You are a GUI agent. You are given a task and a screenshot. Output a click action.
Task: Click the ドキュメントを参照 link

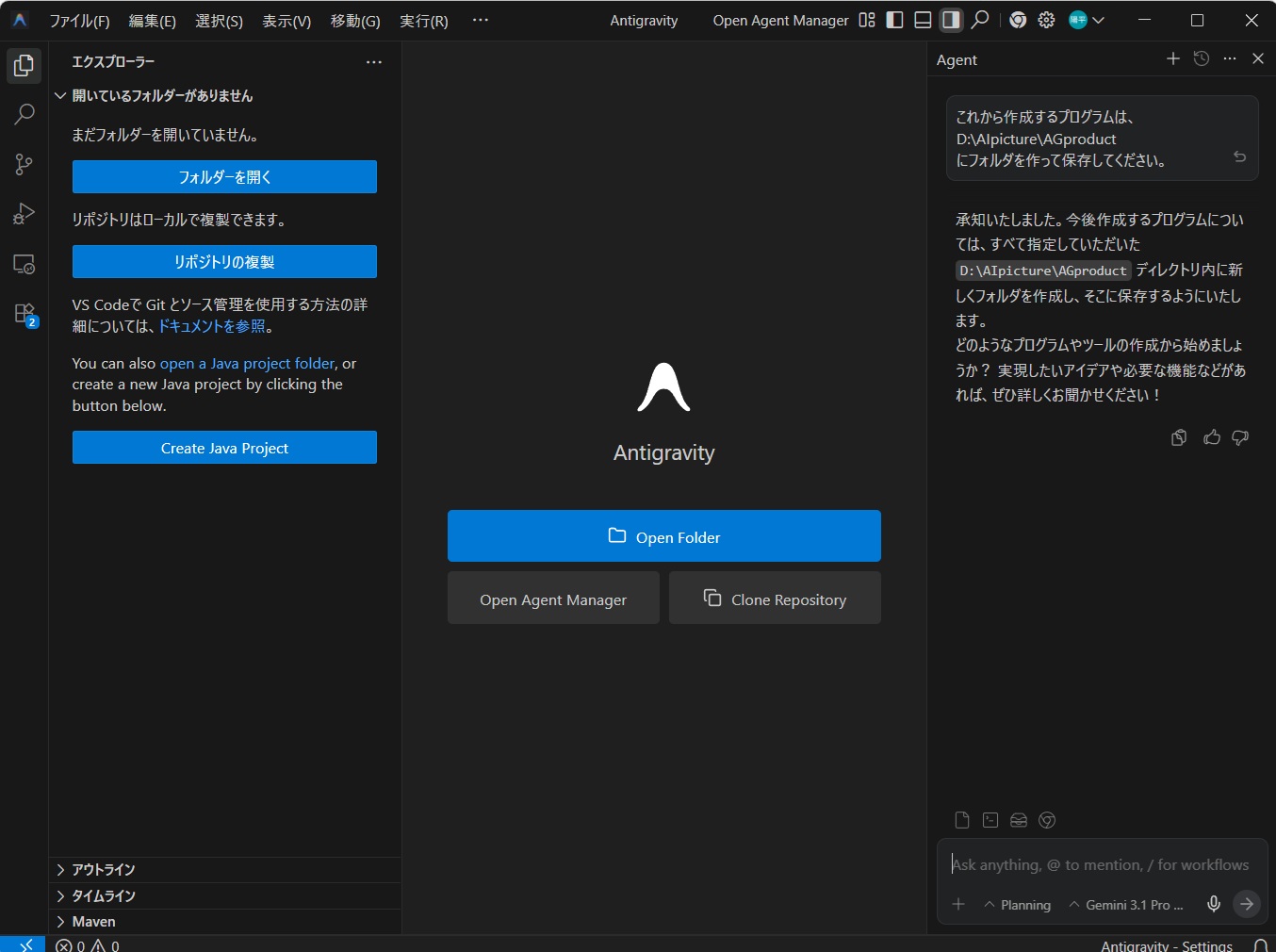[x=212, y=326]
